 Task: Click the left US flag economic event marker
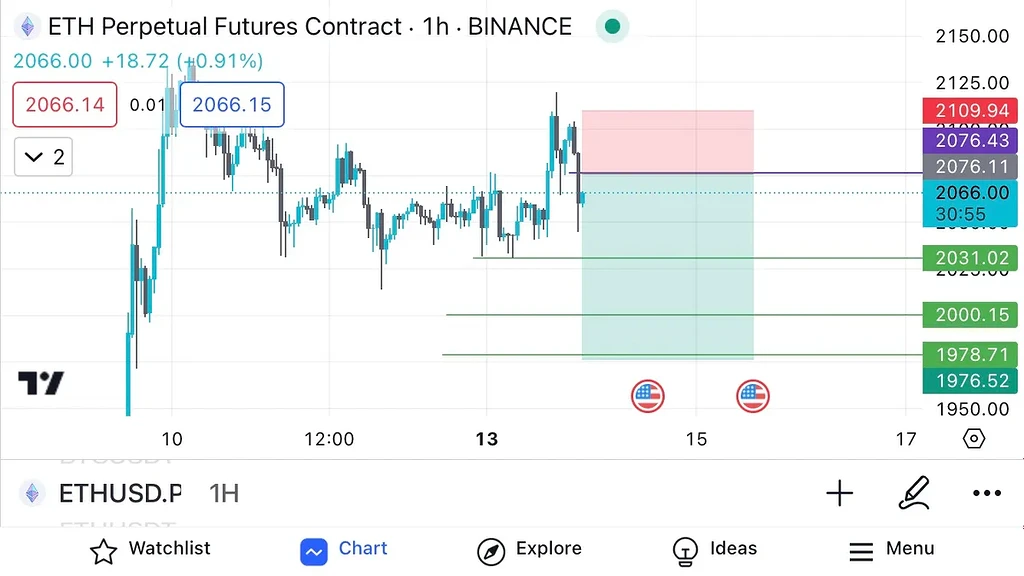(x=647, y=396)
